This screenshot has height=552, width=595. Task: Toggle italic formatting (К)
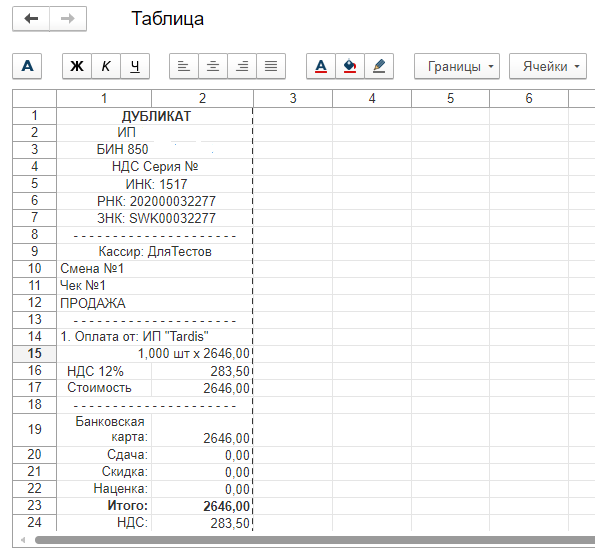point(106,66)
